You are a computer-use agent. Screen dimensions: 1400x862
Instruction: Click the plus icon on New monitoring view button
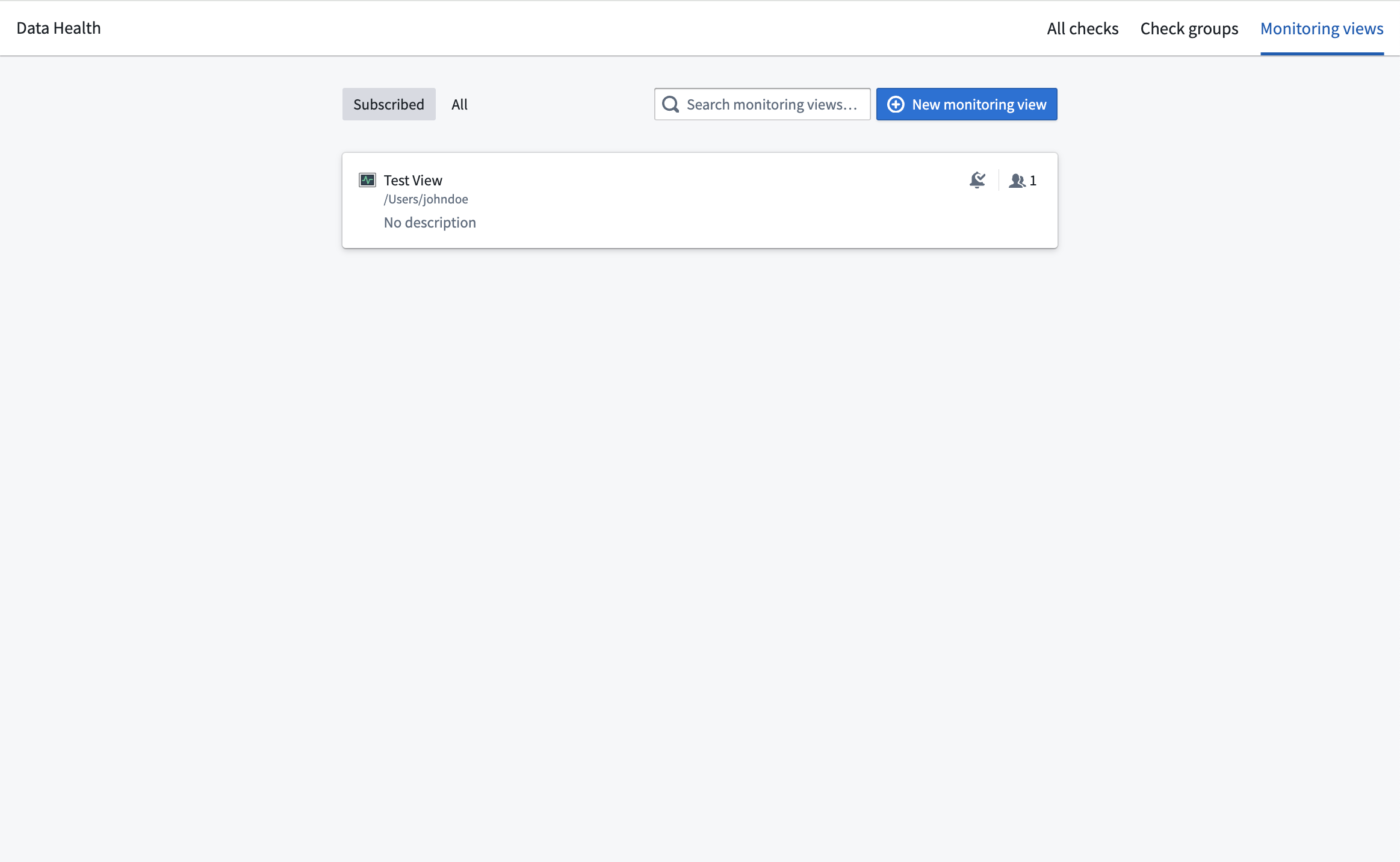(896, 104)
